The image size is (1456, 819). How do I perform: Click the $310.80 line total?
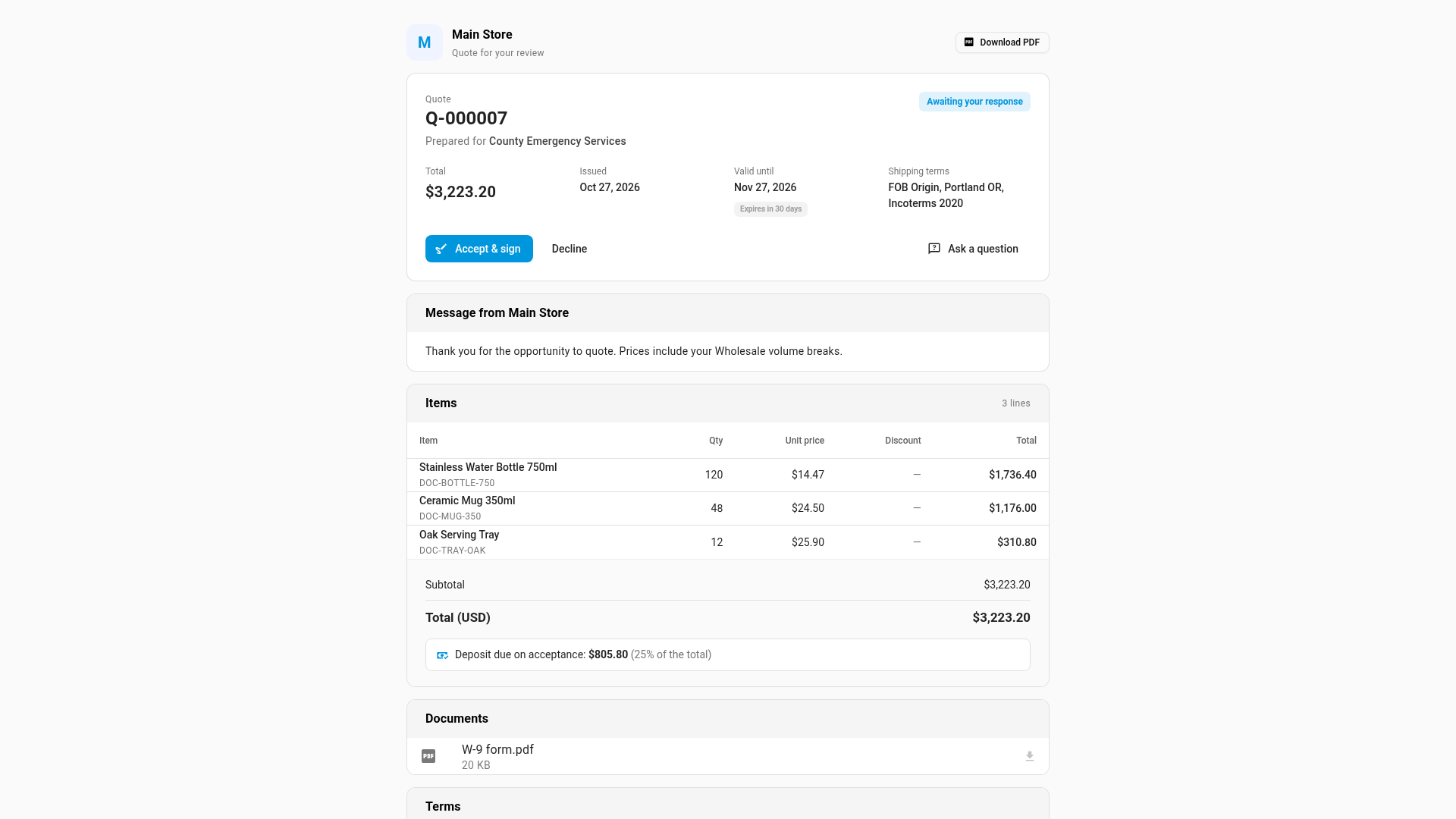[x=1017, y=542]
